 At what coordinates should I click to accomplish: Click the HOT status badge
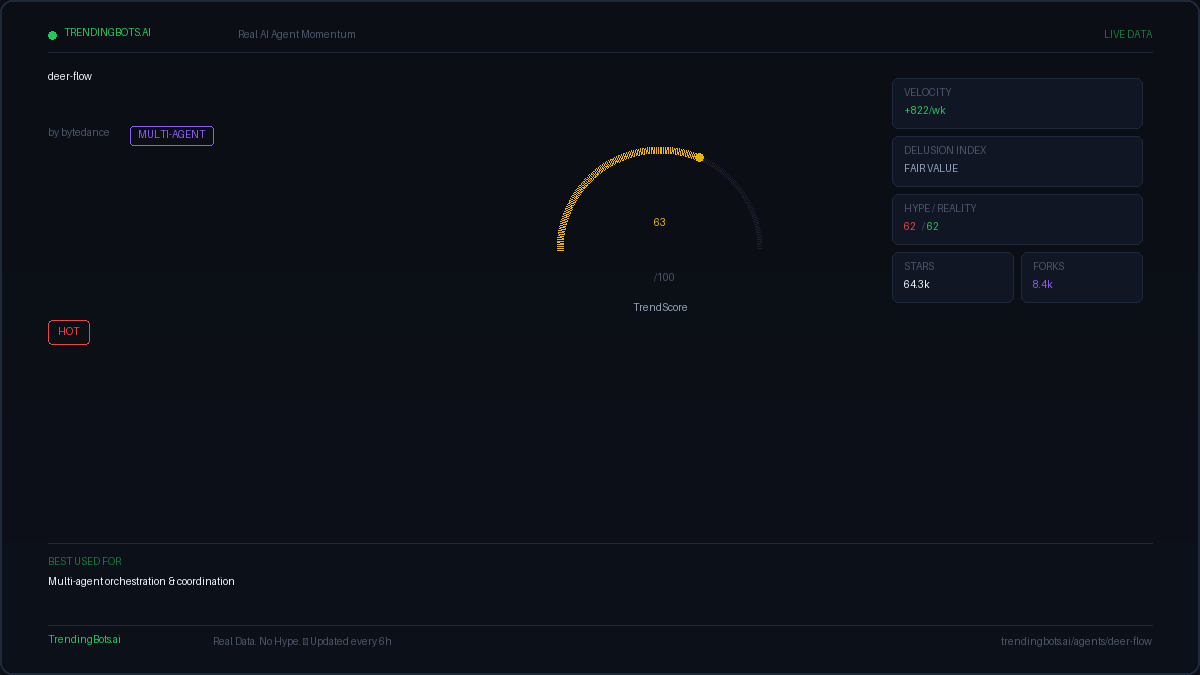(69, 332)
